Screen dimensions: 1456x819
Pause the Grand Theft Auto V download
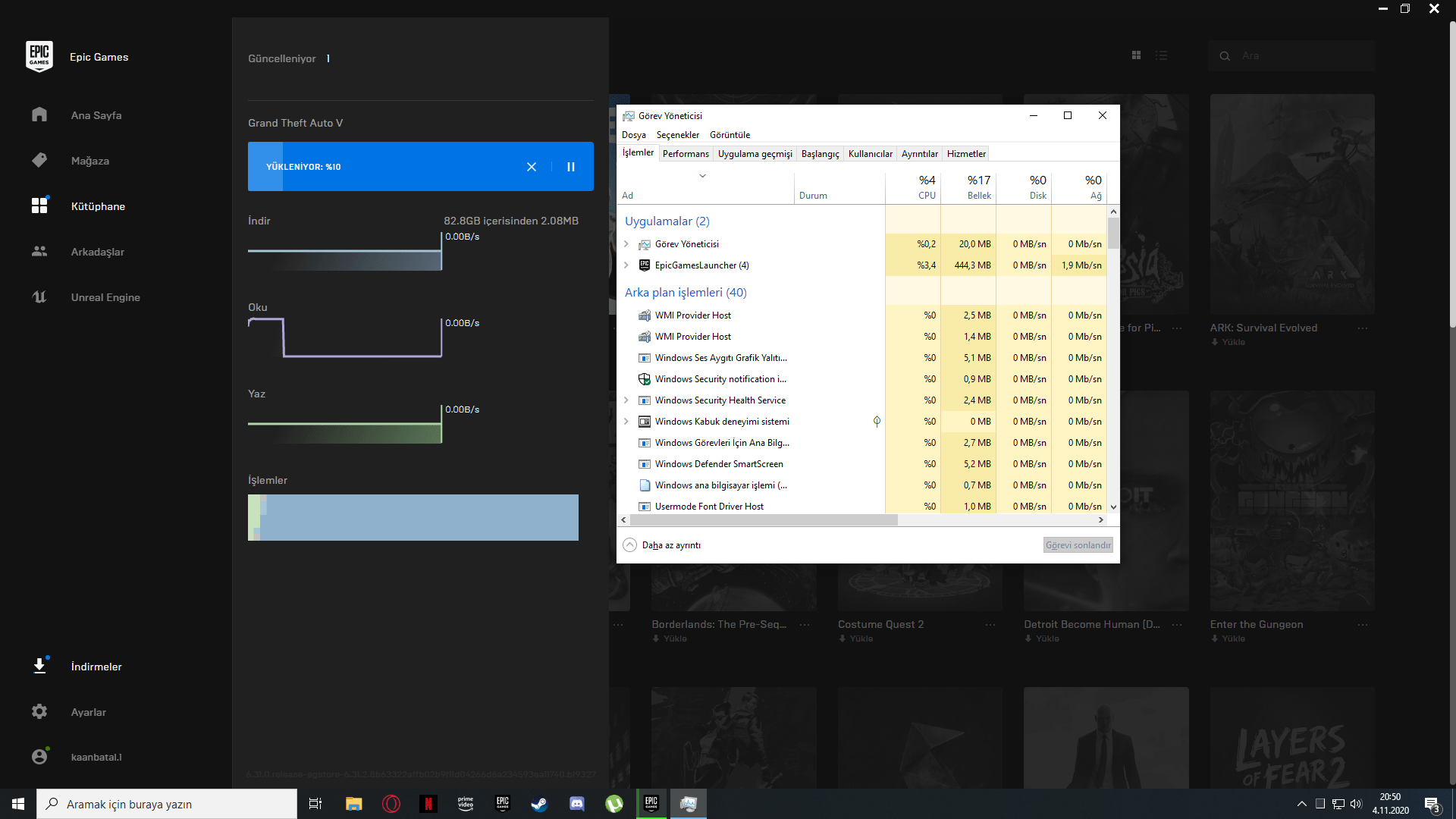coord(571,167)
